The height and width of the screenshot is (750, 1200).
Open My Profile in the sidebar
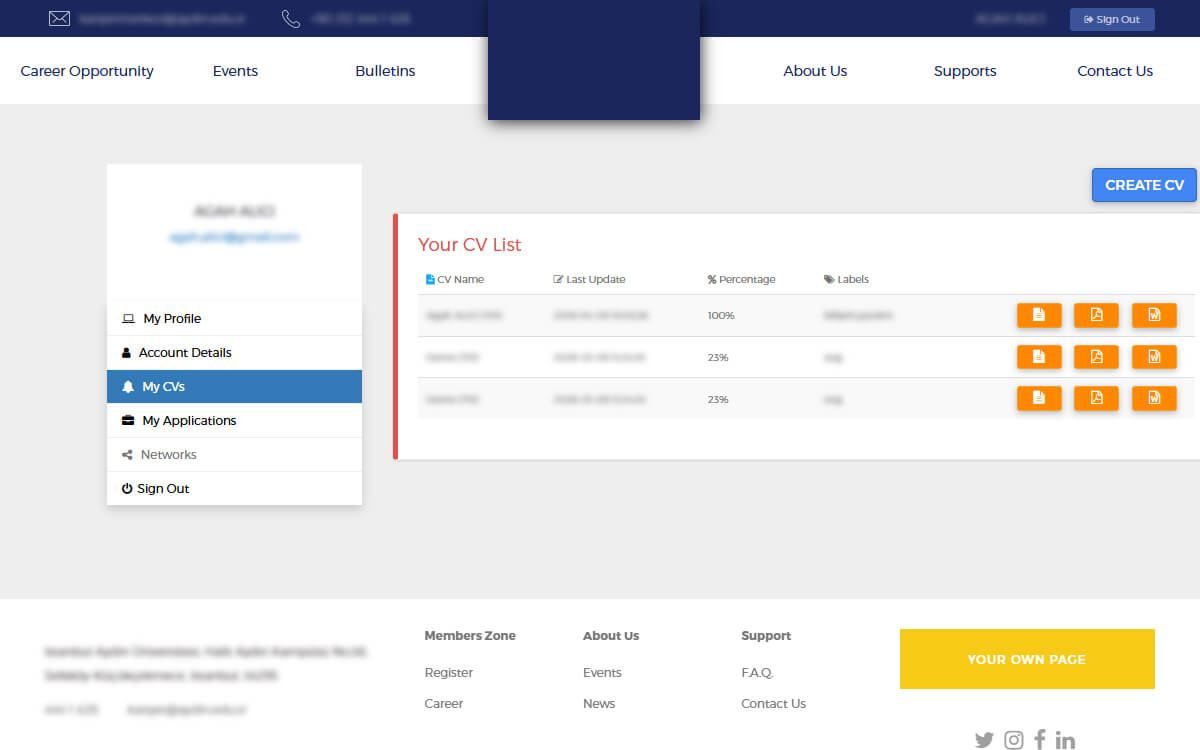[x=234, y=318]
